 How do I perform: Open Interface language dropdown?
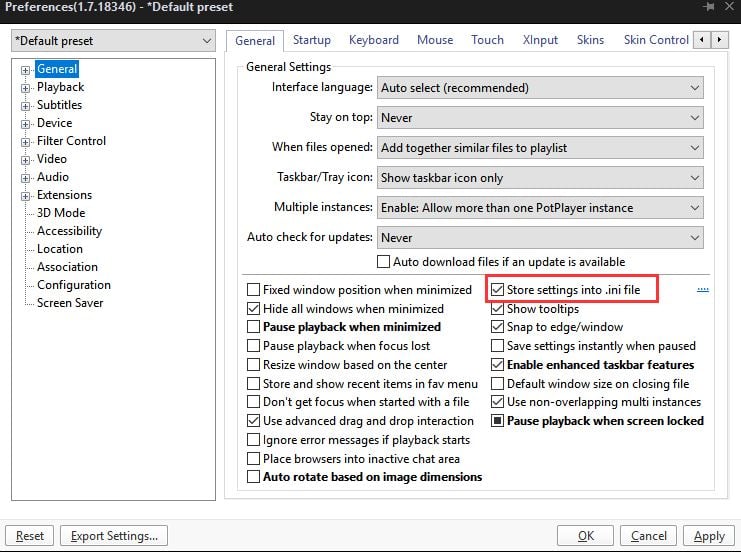[x=540, y=88]
